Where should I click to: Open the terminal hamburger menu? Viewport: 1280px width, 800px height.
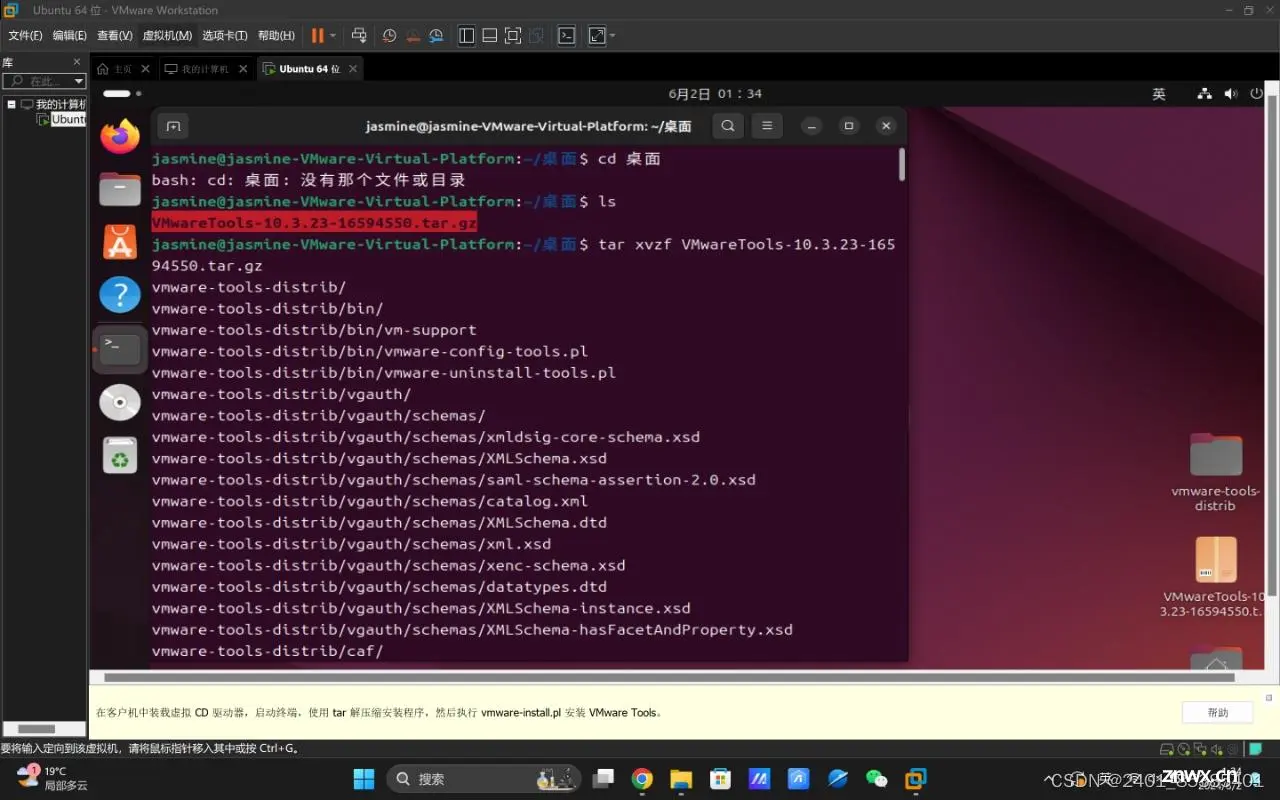(x=767, y=126)
